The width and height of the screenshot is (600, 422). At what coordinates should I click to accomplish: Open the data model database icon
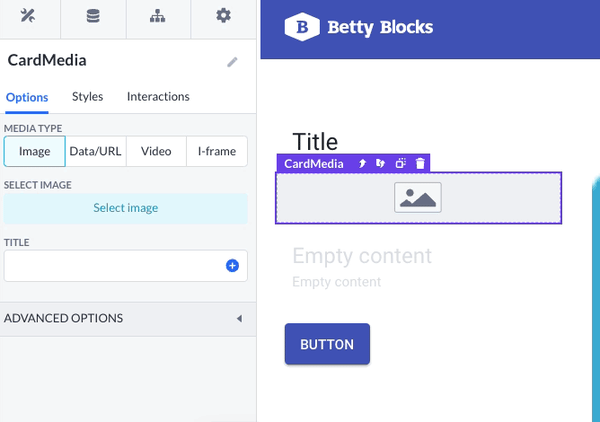(x=93, y=16)
